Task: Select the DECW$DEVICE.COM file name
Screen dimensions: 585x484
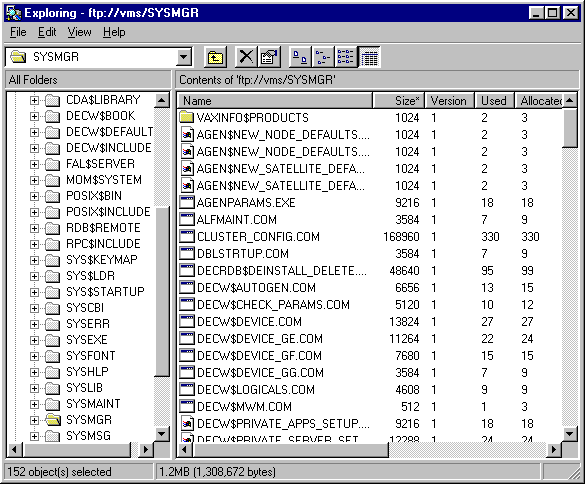Action: (249, 322)
